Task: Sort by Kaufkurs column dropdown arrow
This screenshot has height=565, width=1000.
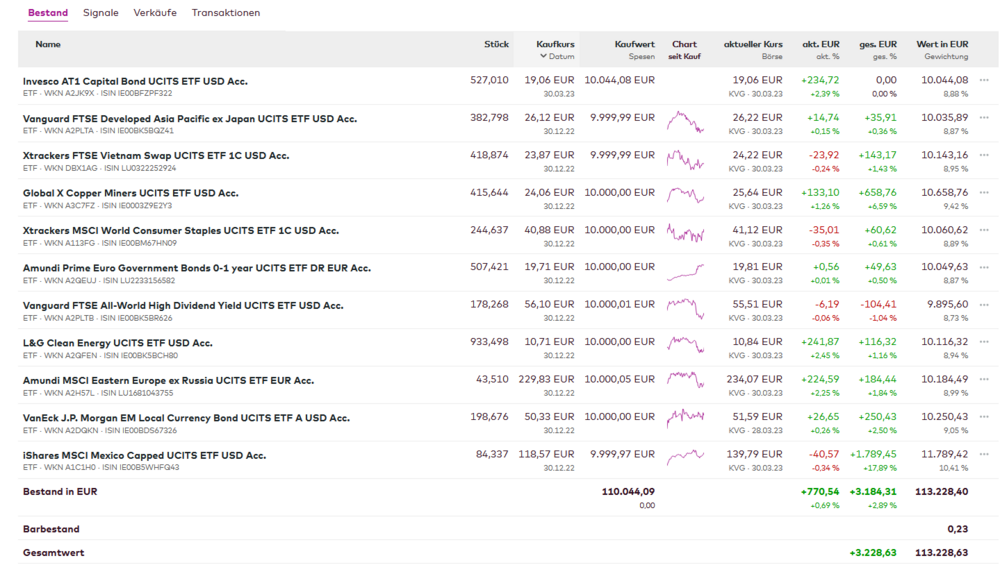Action: [544, 57]
